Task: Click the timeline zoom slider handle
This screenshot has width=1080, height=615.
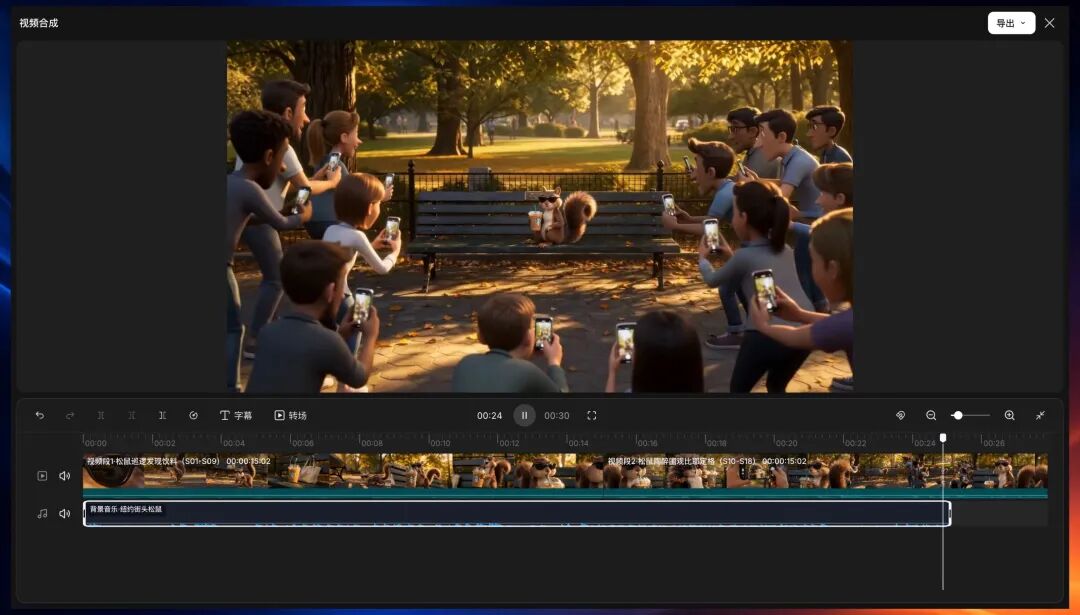Action: coord(957,415)
